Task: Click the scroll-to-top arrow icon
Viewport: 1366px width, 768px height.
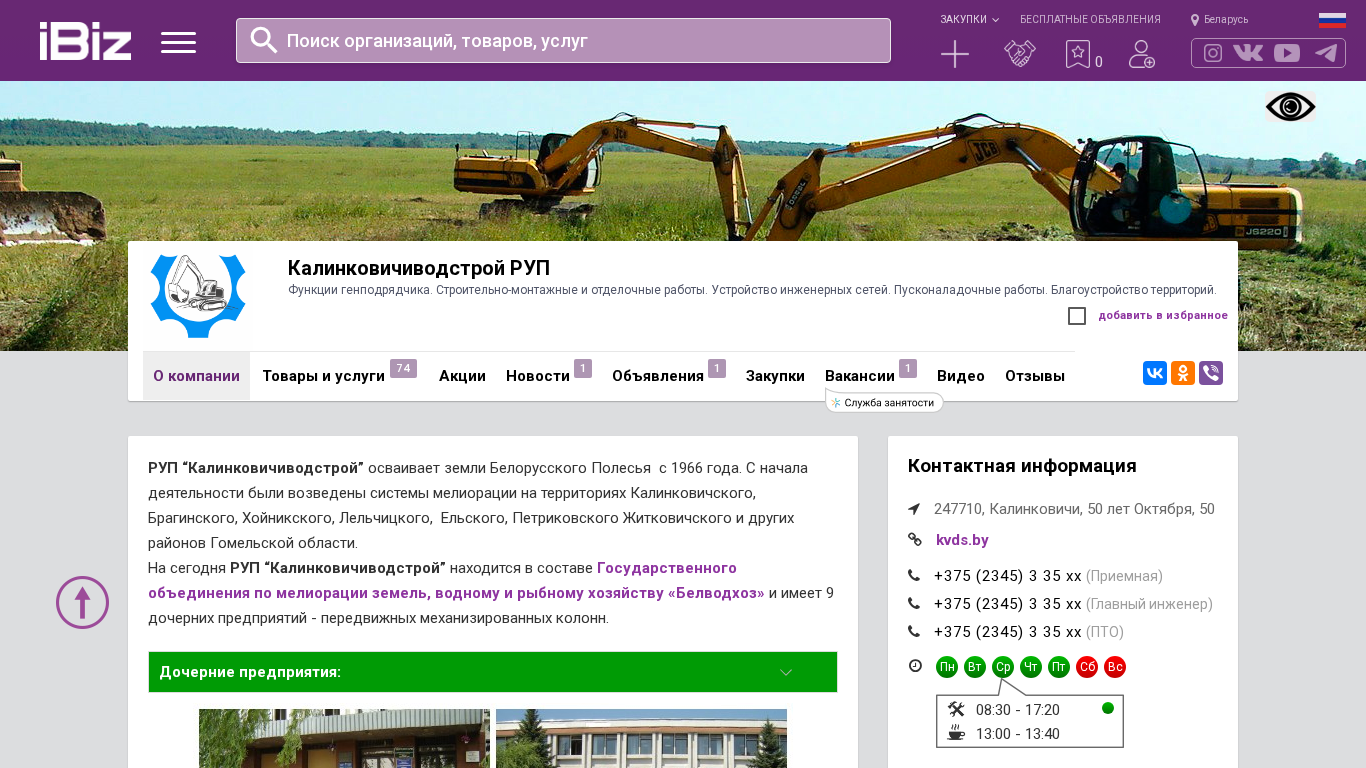Action: [x=82, y=602]
